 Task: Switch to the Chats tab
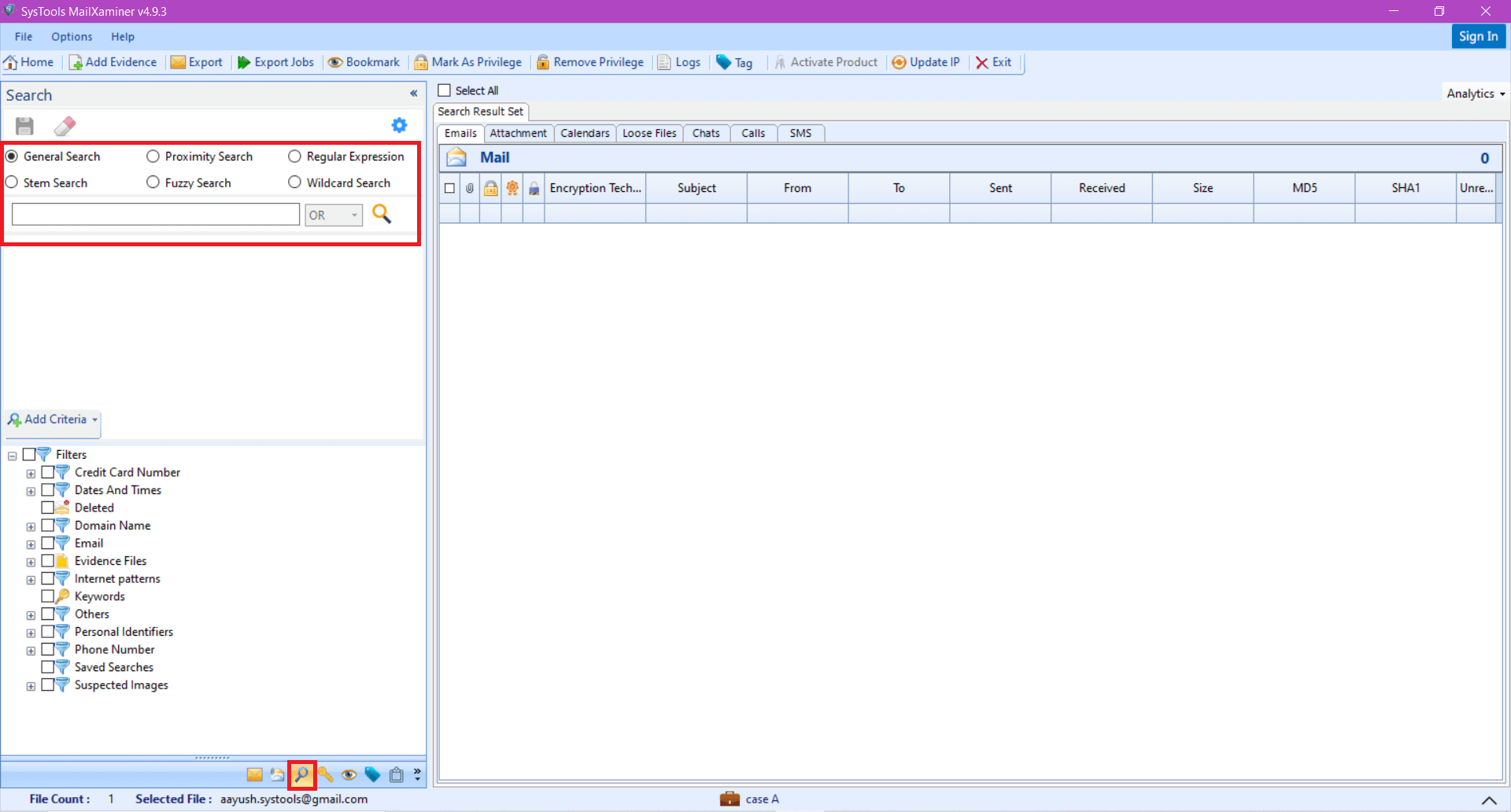(x=706, y=133)
